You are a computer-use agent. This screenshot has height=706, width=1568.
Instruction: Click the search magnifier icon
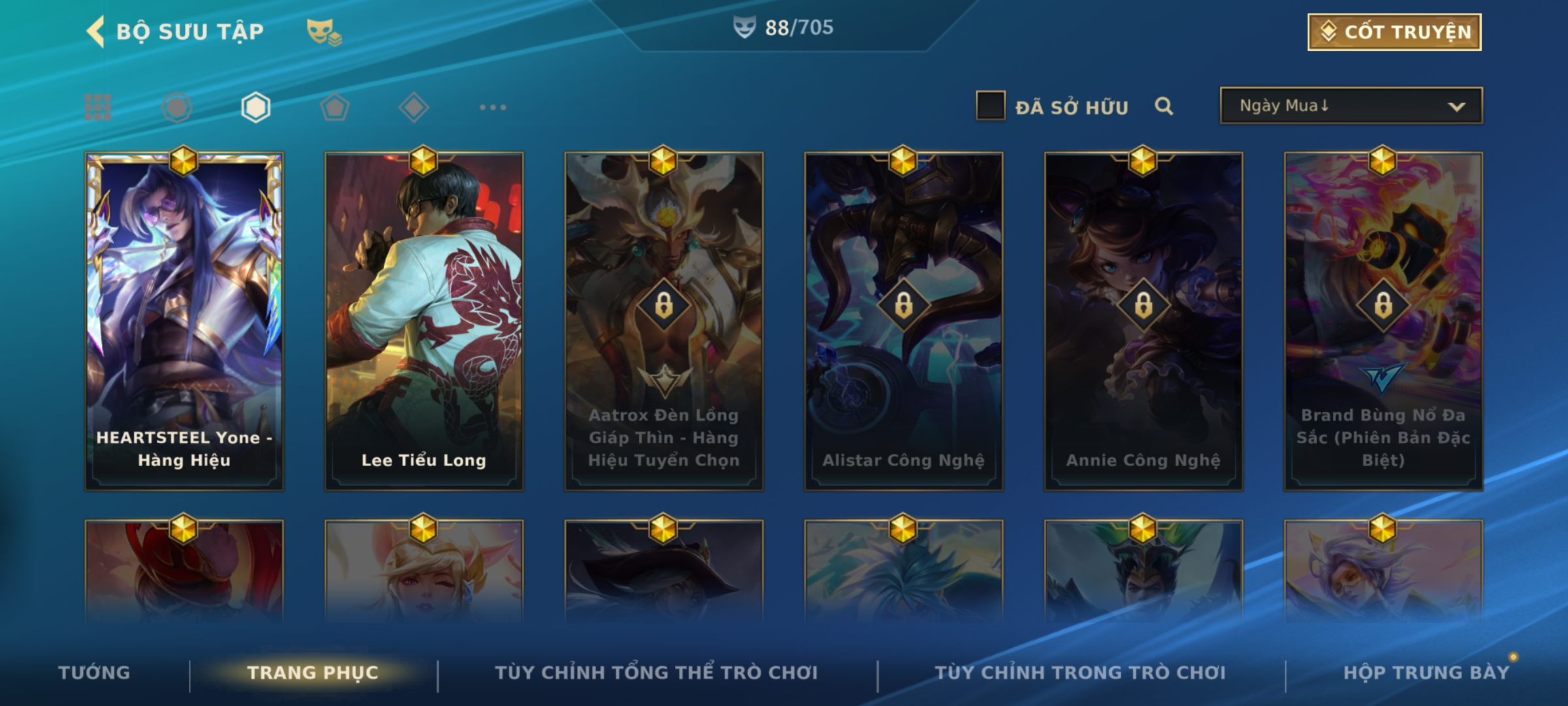pos(1164,106)
